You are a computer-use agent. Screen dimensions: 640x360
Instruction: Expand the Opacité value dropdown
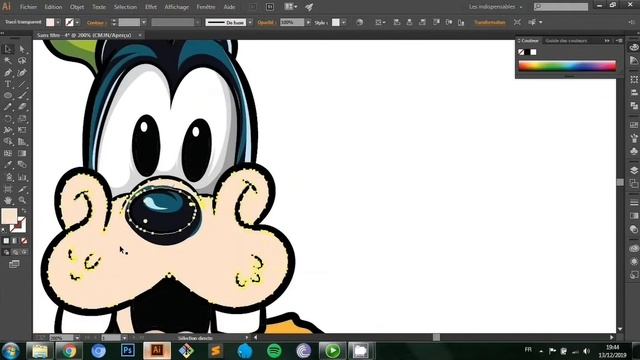click(x=308, y=22)
